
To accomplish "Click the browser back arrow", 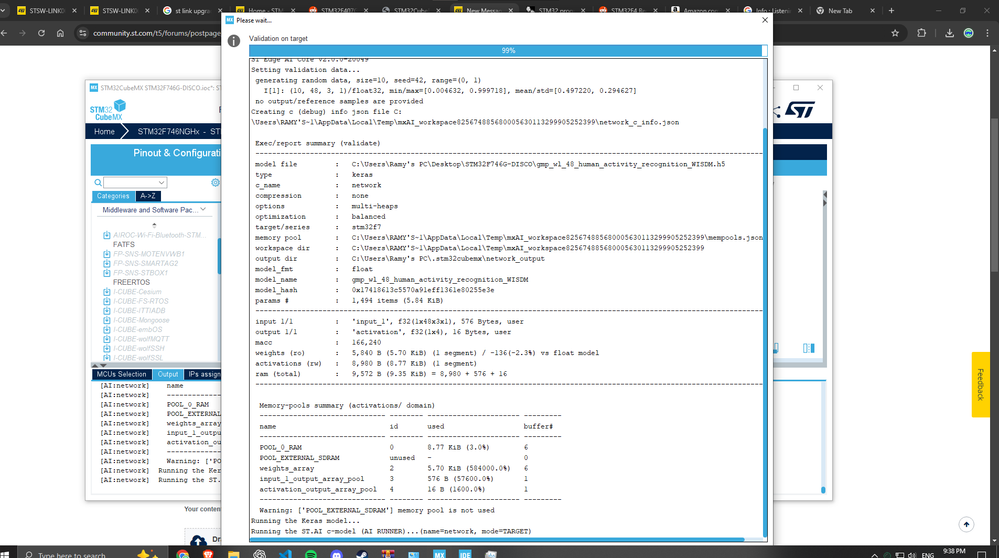I will (x=4, y=33).
